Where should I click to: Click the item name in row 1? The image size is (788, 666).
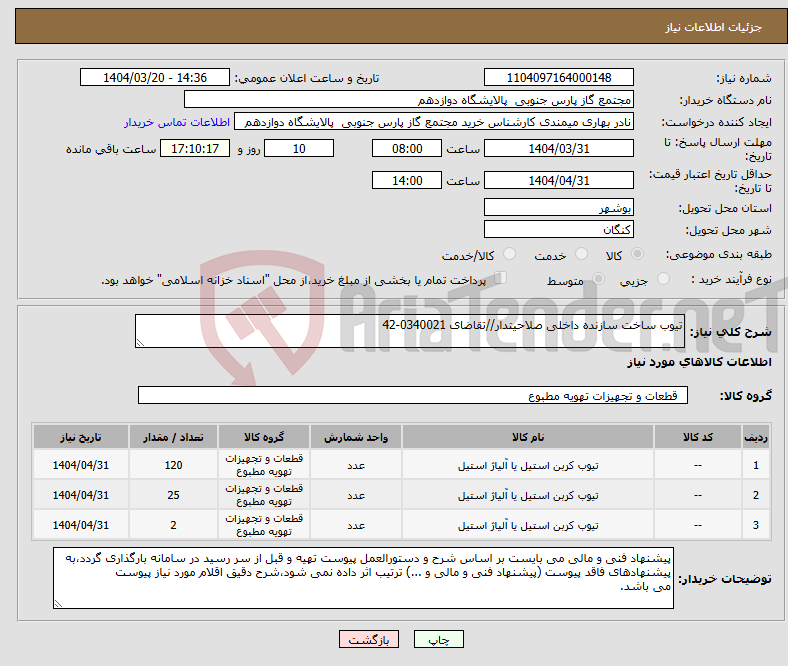pos(528,465)
